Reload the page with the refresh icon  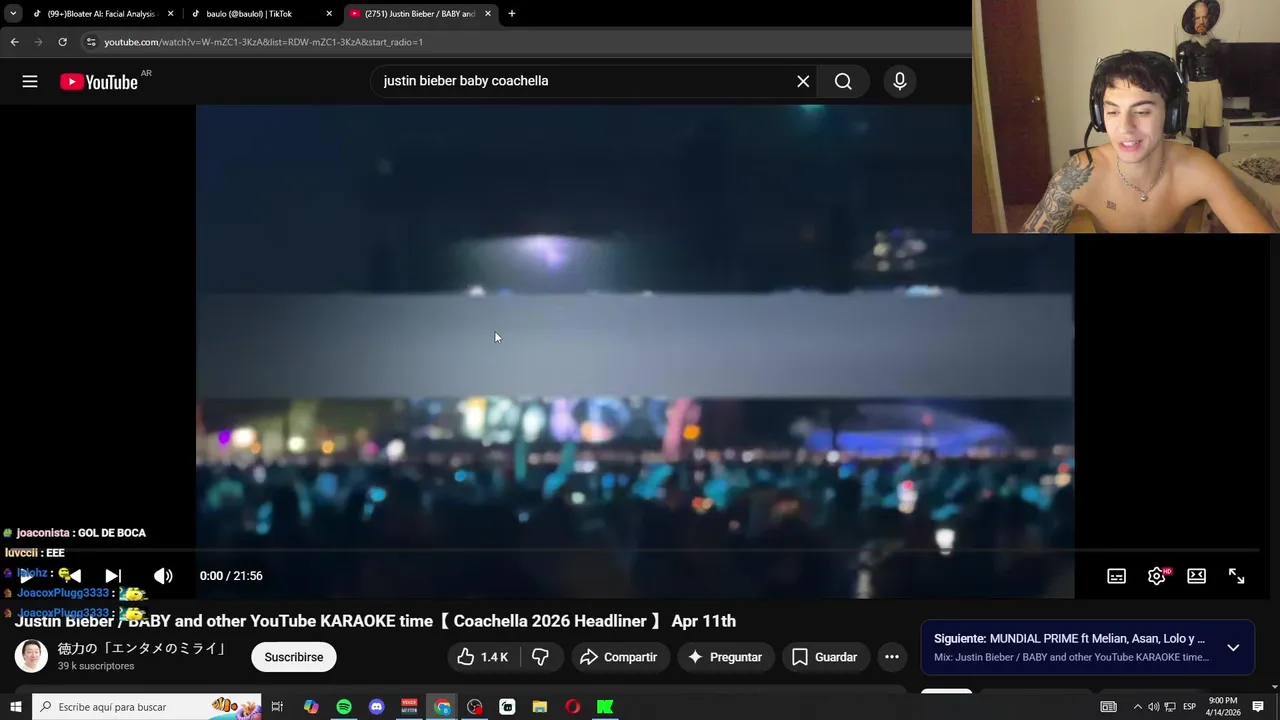tap(62, 42)
